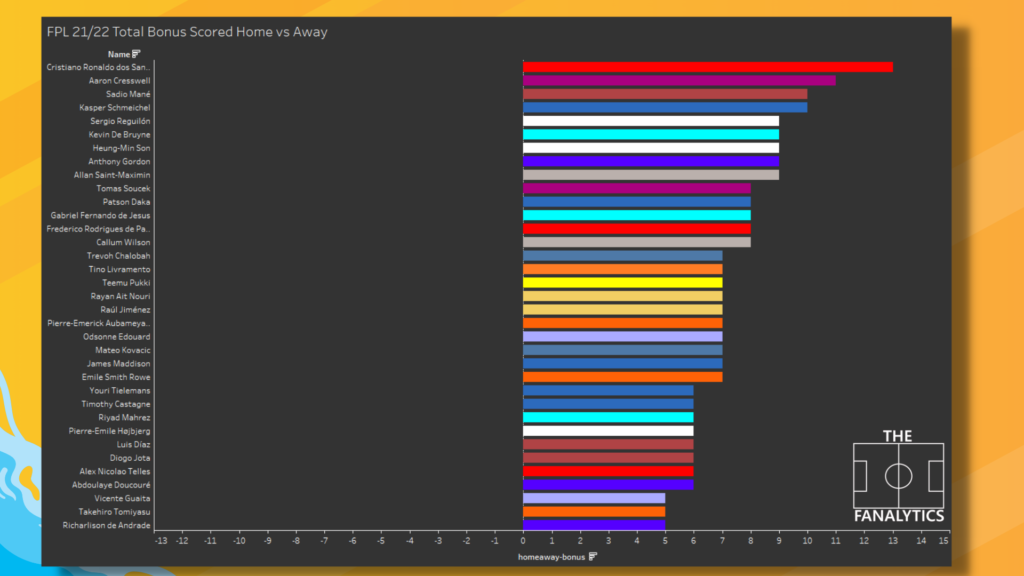
Task: Click the label 'Pierre-Emile Højbjerg'
Action: coord(110,431)
